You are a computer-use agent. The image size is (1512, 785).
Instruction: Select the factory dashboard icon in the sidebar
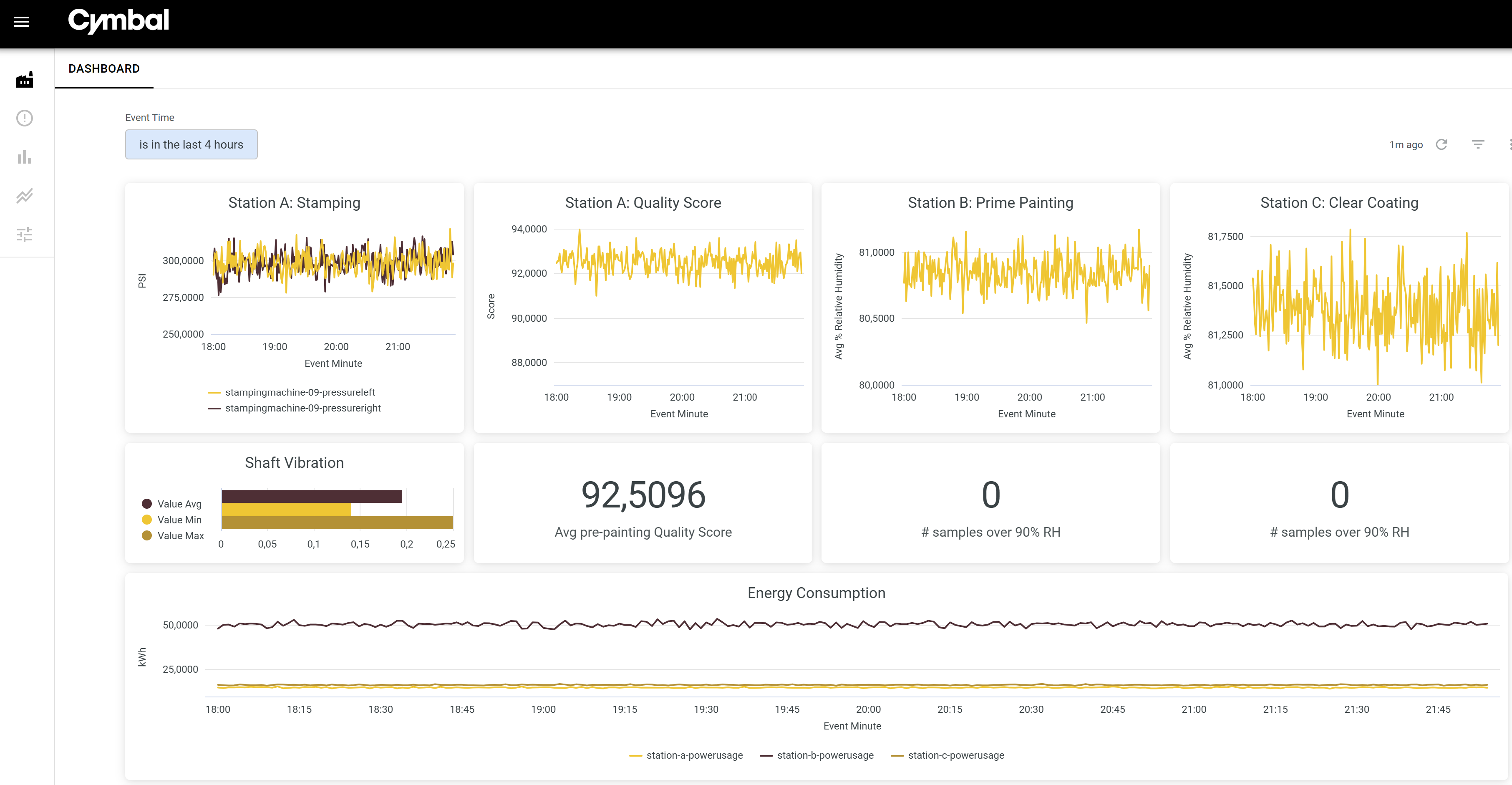[x=24, y=79]
